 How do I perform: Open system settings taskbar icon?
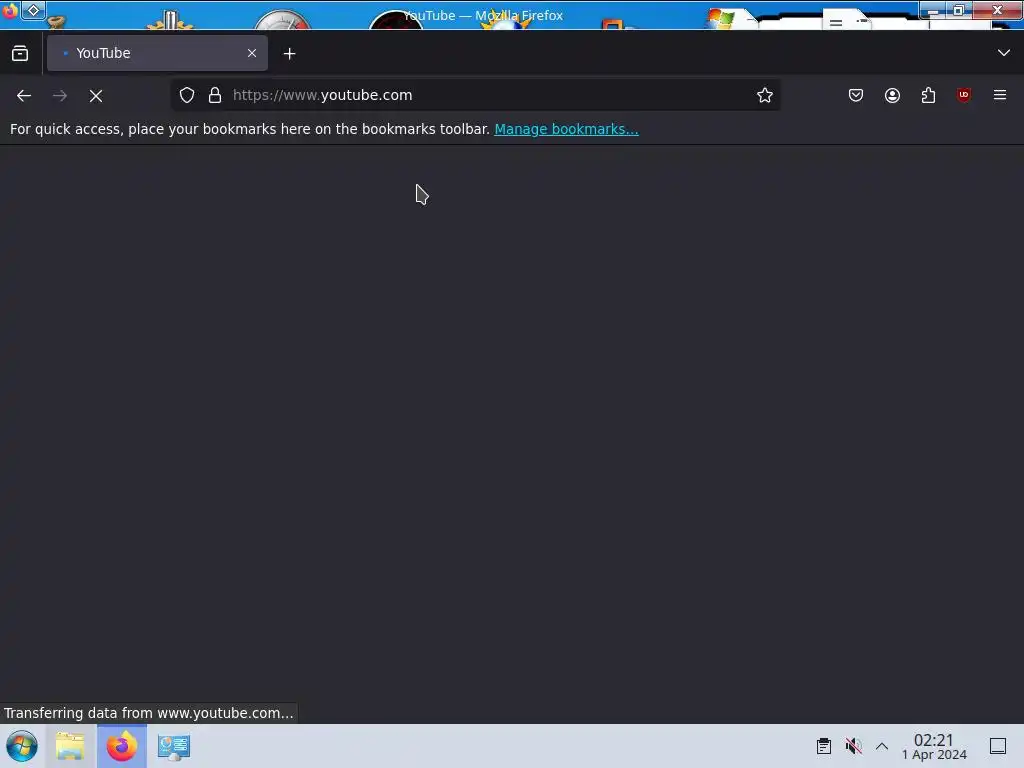coord(174,746)
